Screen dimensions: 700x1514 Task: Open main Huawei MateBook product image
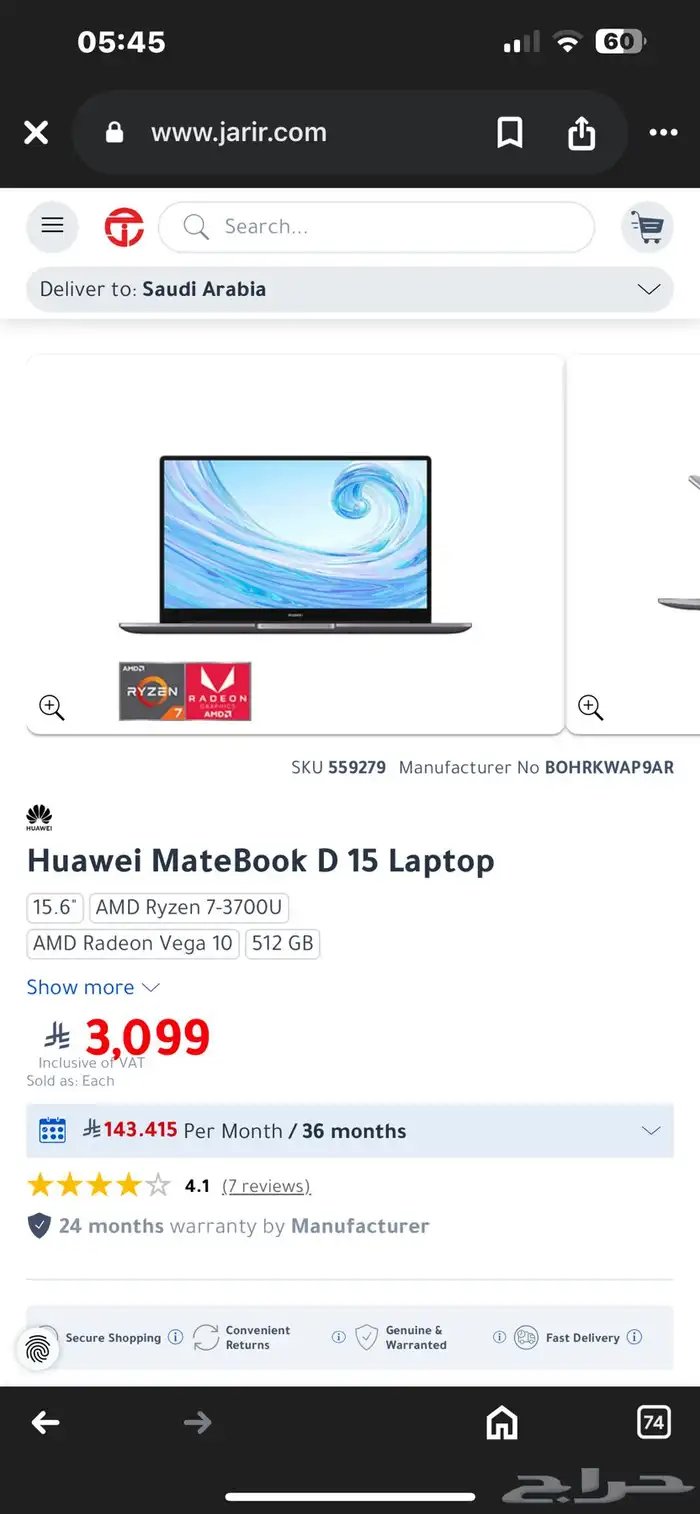point(295,545)
